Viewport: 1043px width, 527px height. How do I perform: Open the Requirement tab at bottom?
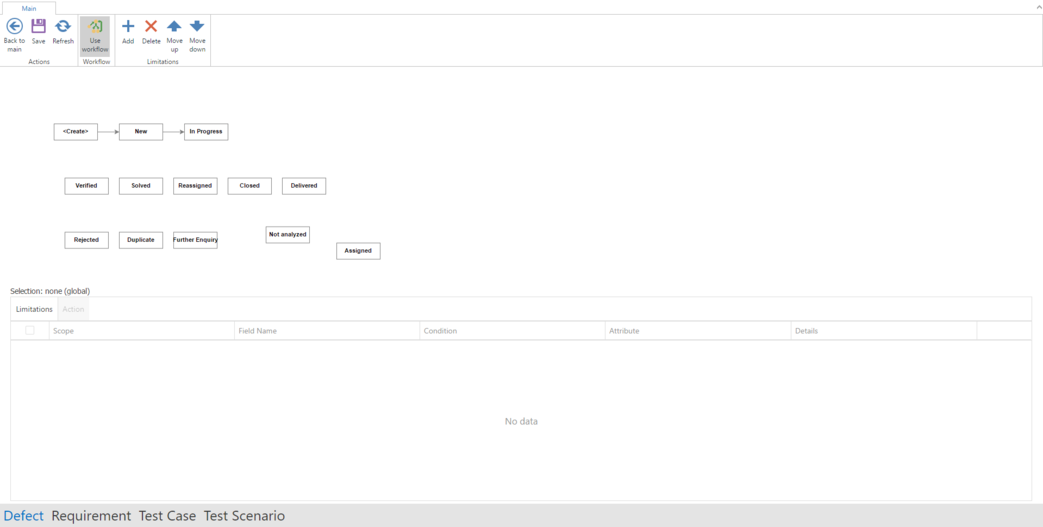point(91,516)
